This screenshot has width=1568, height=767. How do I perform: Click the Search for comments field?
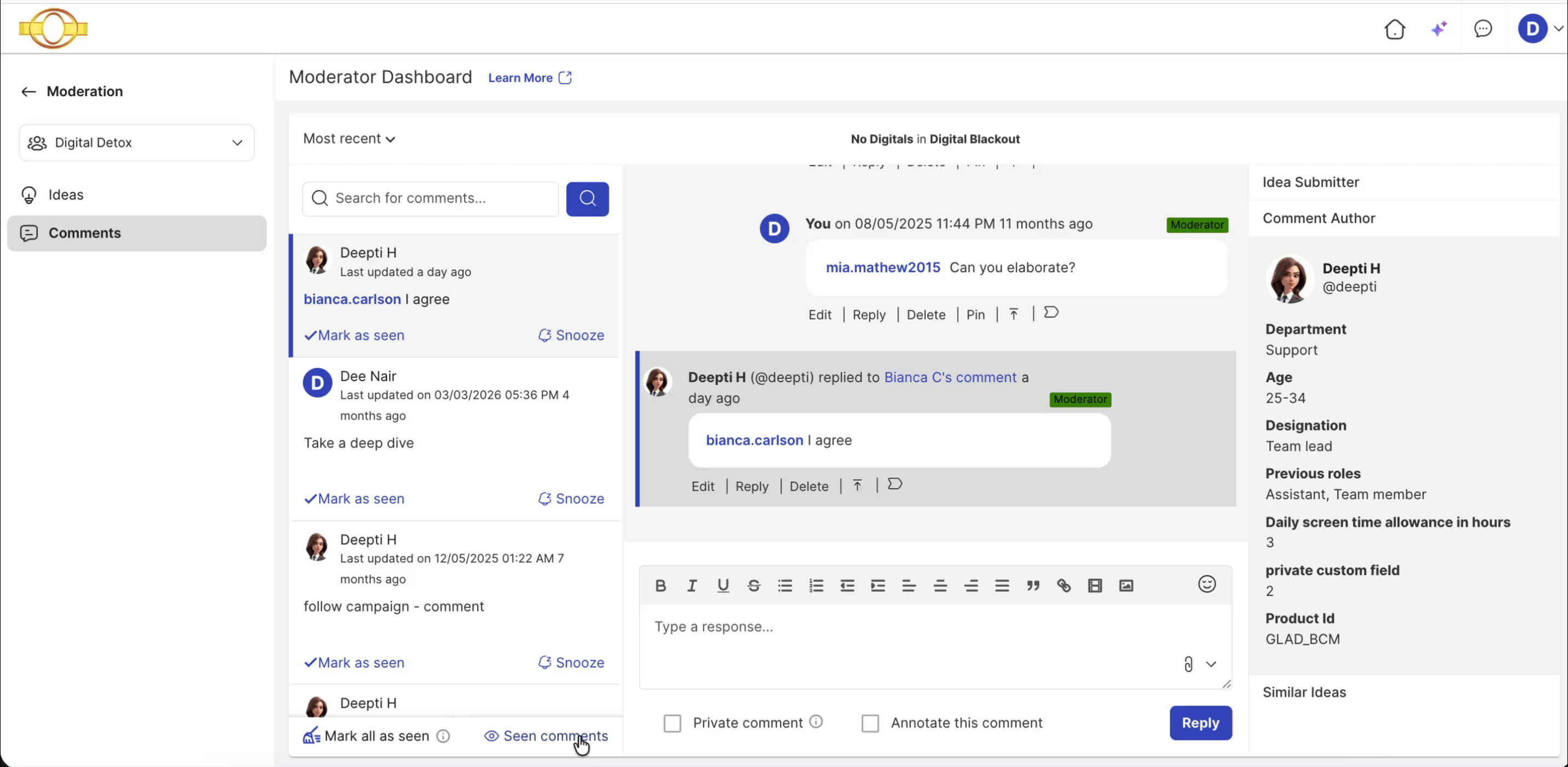(431, 199)
